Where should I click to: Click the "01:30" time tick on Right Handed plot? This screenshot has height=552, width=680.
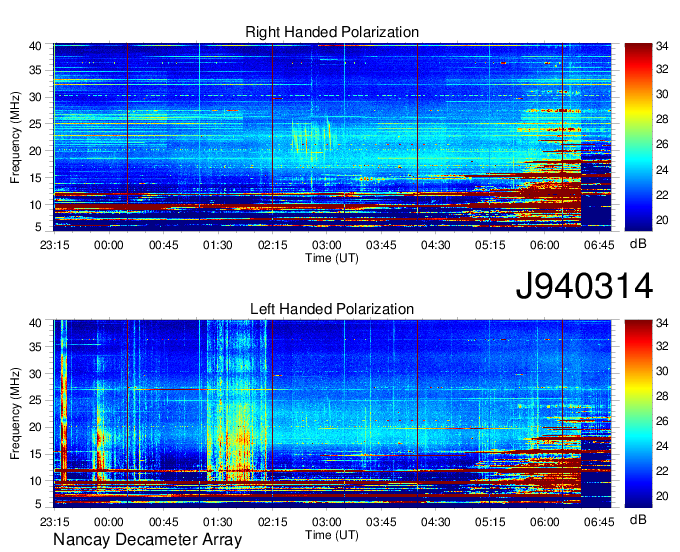pyautogui.click(x=218, y=245)
